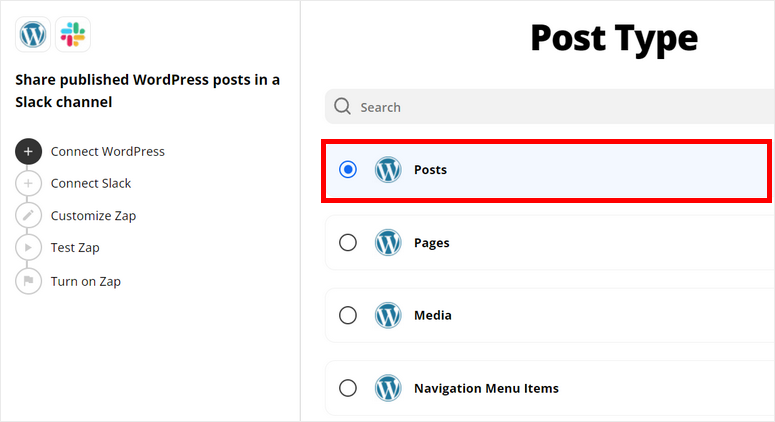Click the Post Type search field
775x422 pixels.
(560, 107)
